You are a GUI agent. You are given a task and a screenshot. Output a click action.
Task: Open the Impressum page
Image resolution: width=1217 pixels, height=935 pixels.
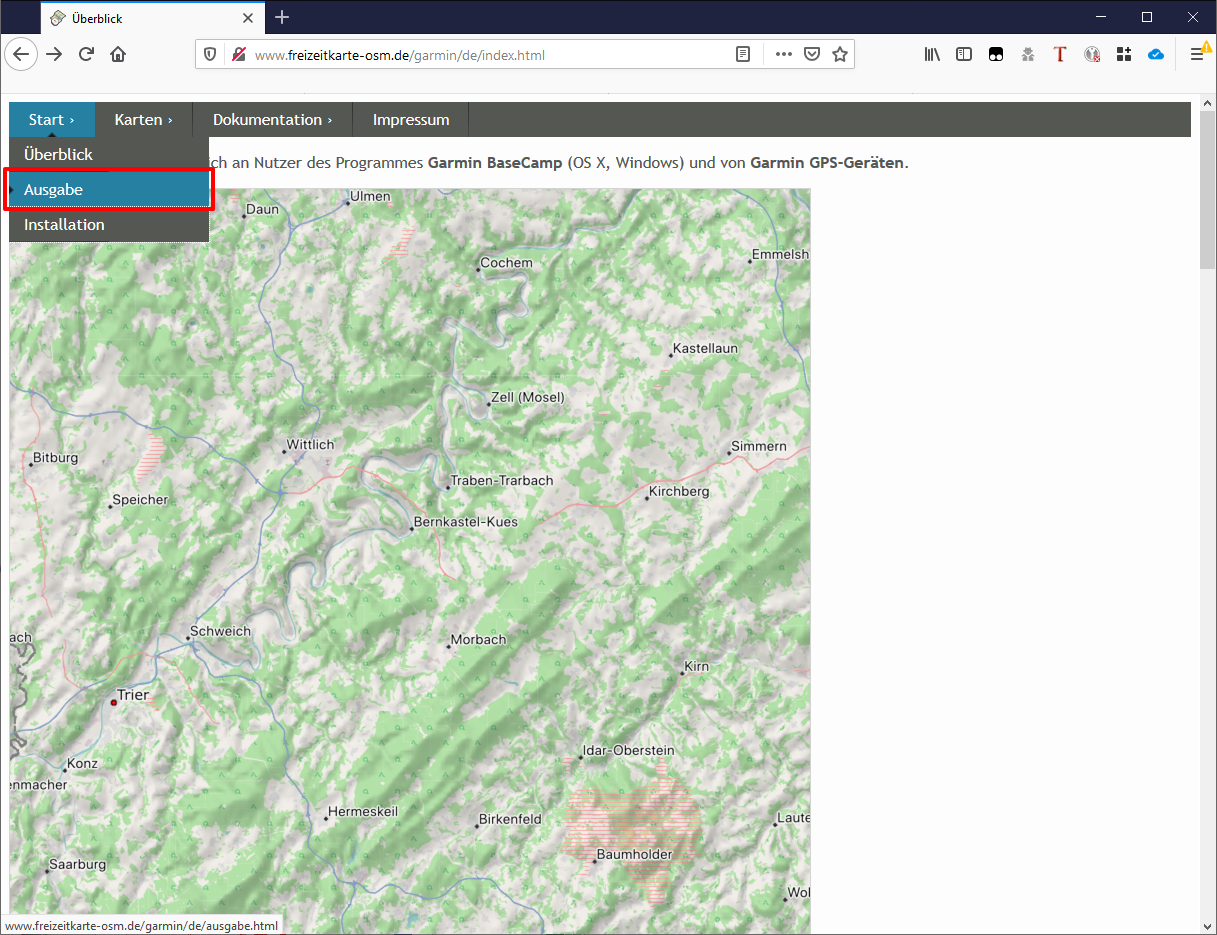pos(411,120)
